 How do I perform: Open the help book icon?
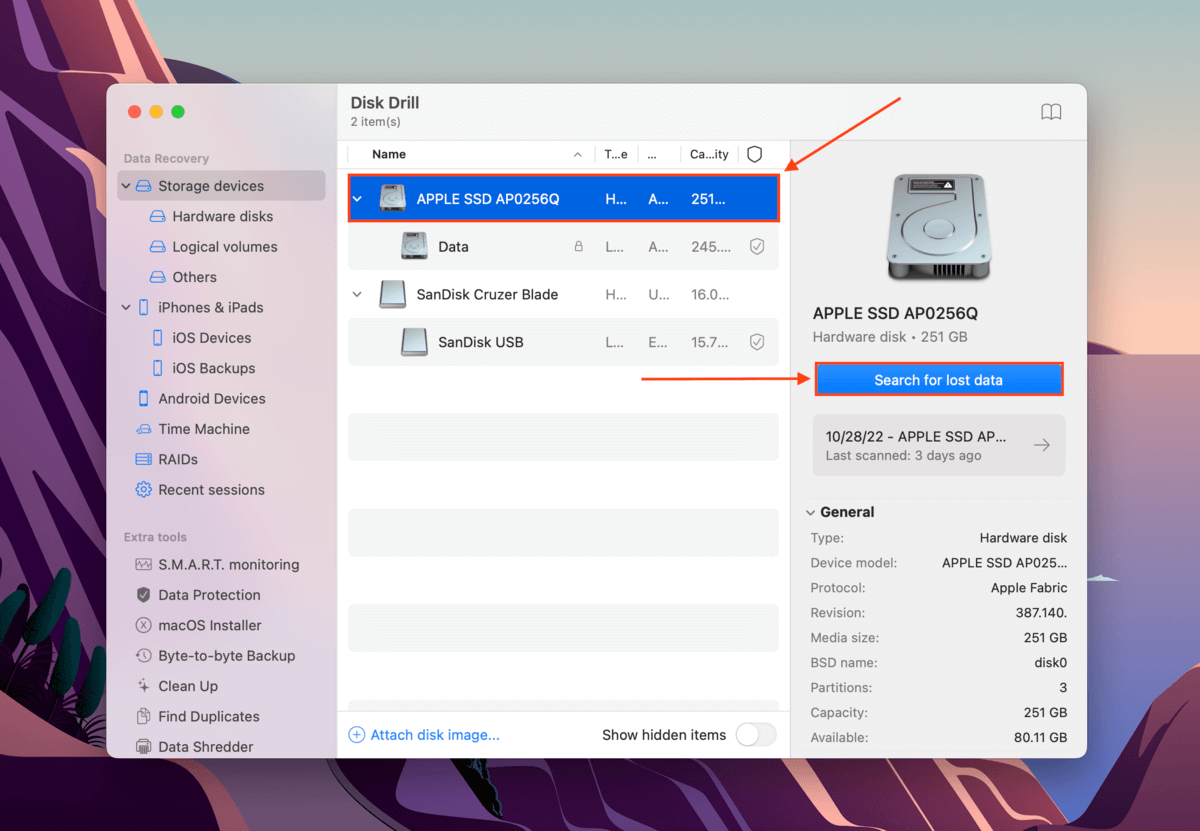point(1051,112)
